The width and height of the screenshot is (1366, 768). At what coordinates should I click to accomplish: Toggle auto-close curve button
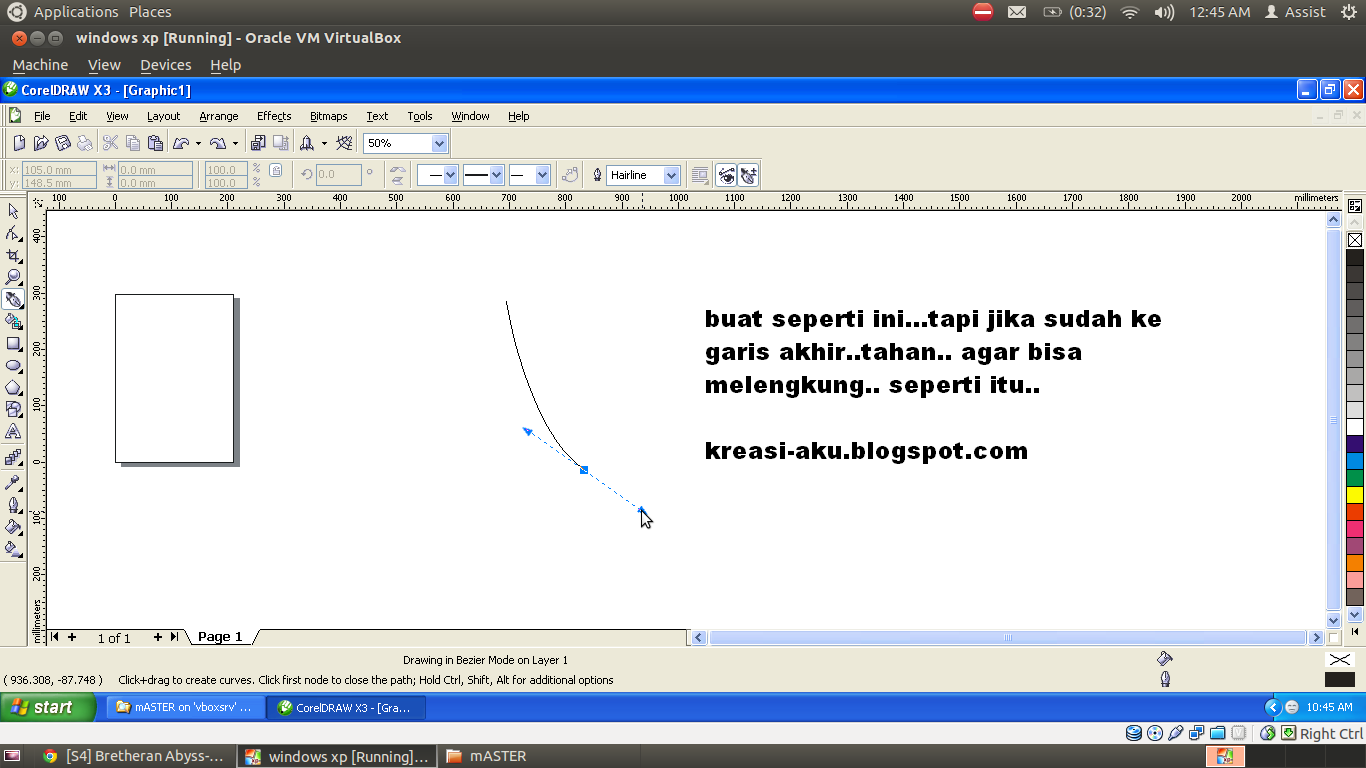[x=570, y=175]
